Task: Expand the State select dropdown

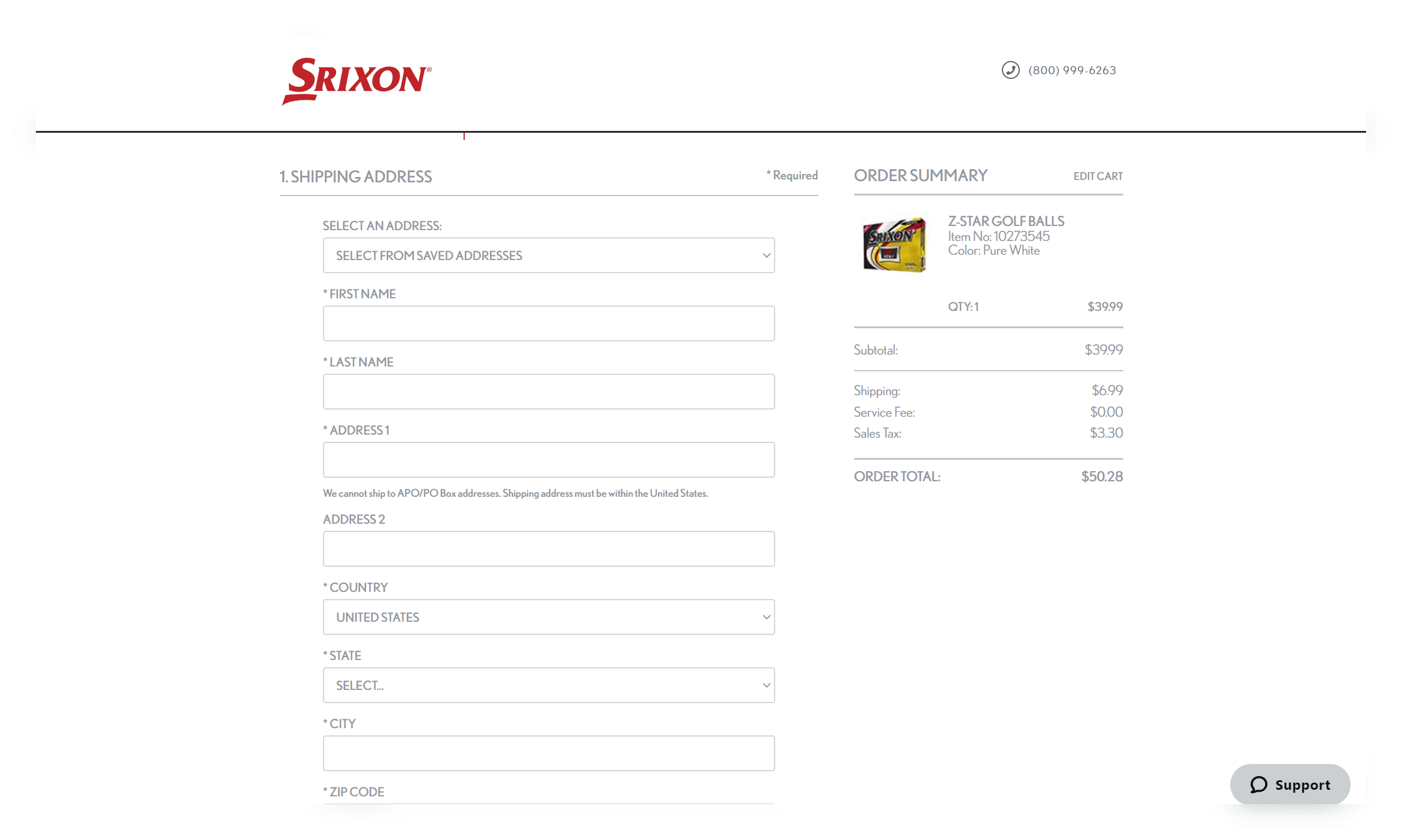Action: [x=548, y=685]
